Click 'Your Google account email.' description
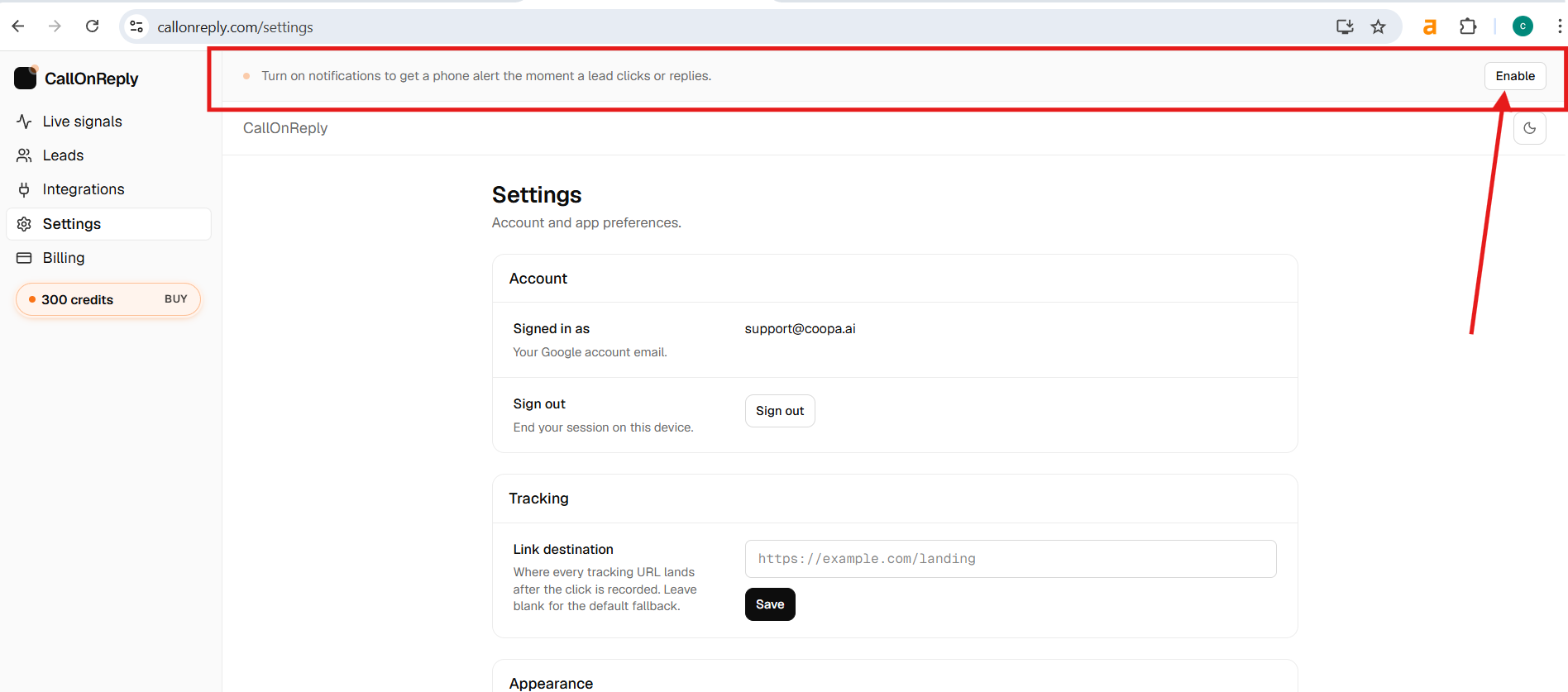 (590, 352)
